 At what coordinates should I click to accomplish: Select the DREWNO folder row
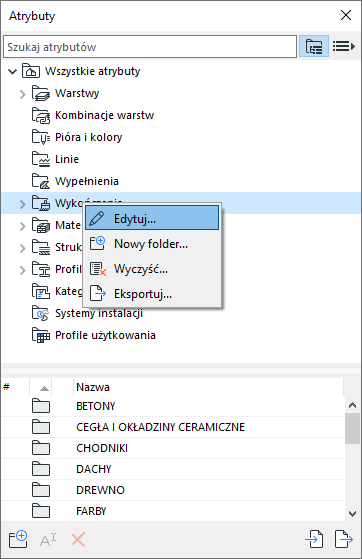(x=173, y=490)
